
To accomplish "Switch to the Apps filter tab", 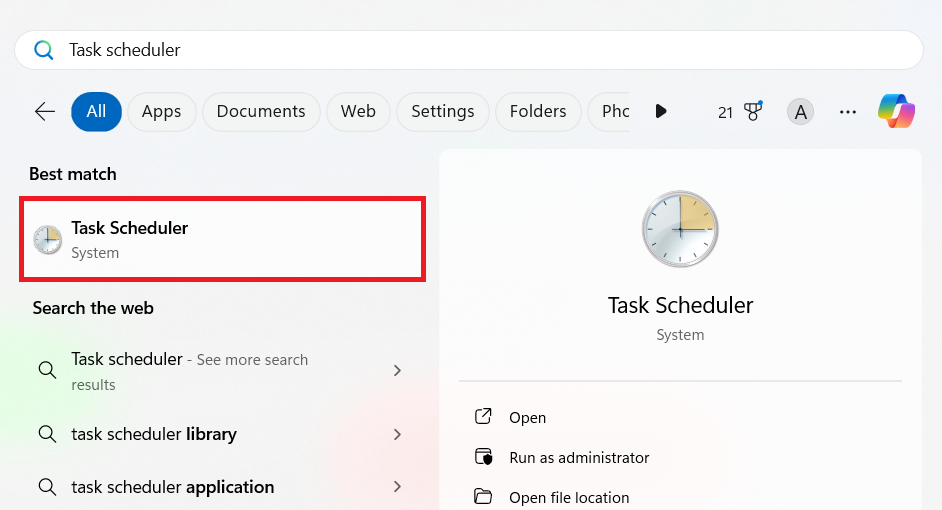I will 161,111.
